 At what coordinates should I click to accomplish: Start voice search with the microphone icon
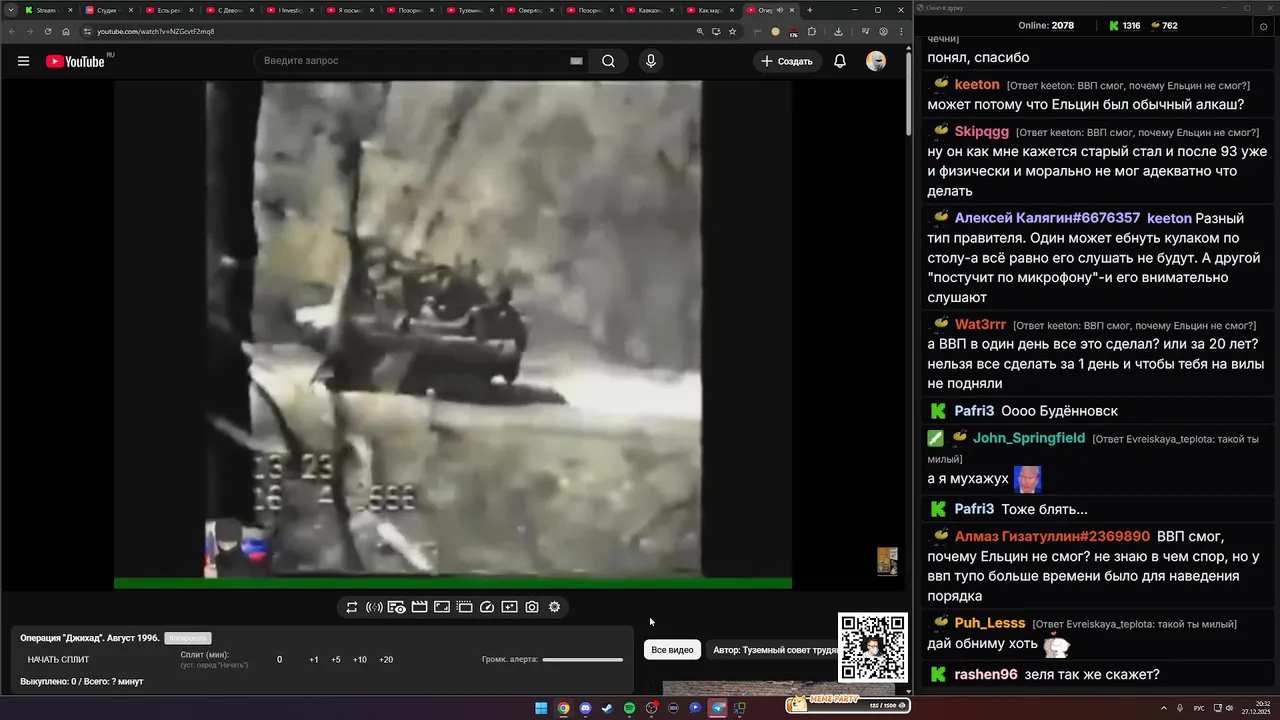[x=651, y=61]
